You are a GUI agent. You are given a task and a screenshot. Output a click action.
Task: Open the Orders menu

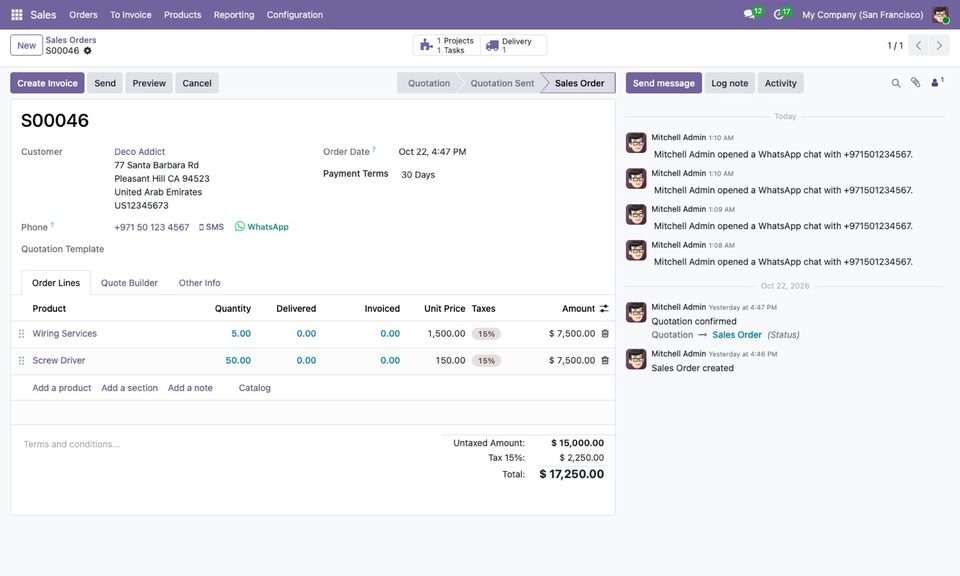pyautogui.click(x=83, y=15)
